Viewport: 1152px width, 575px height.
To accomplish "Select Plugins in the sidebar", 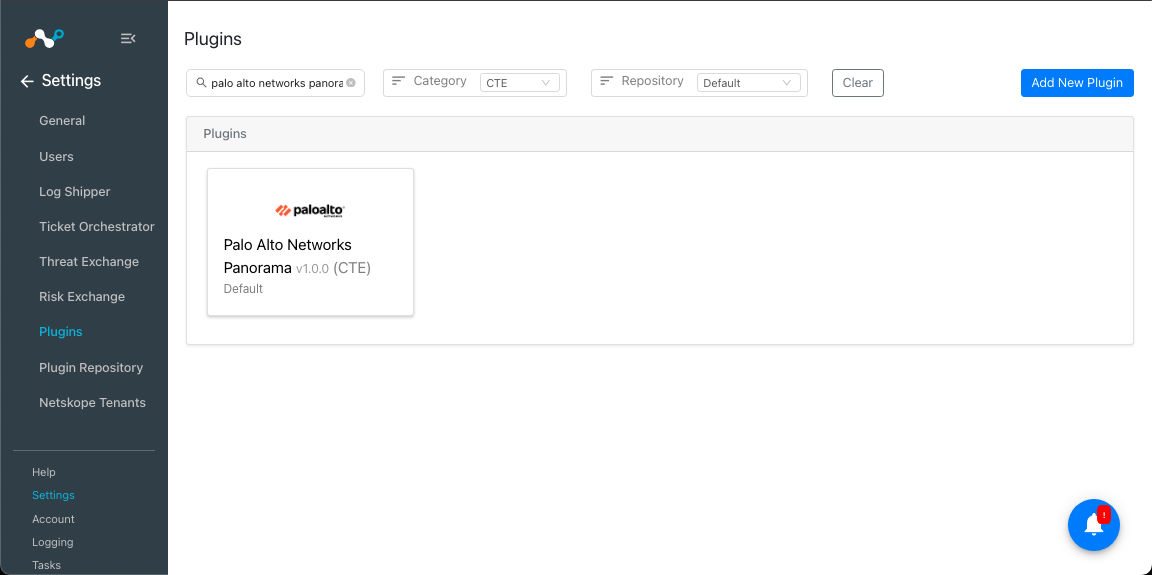I will (61, 332).
